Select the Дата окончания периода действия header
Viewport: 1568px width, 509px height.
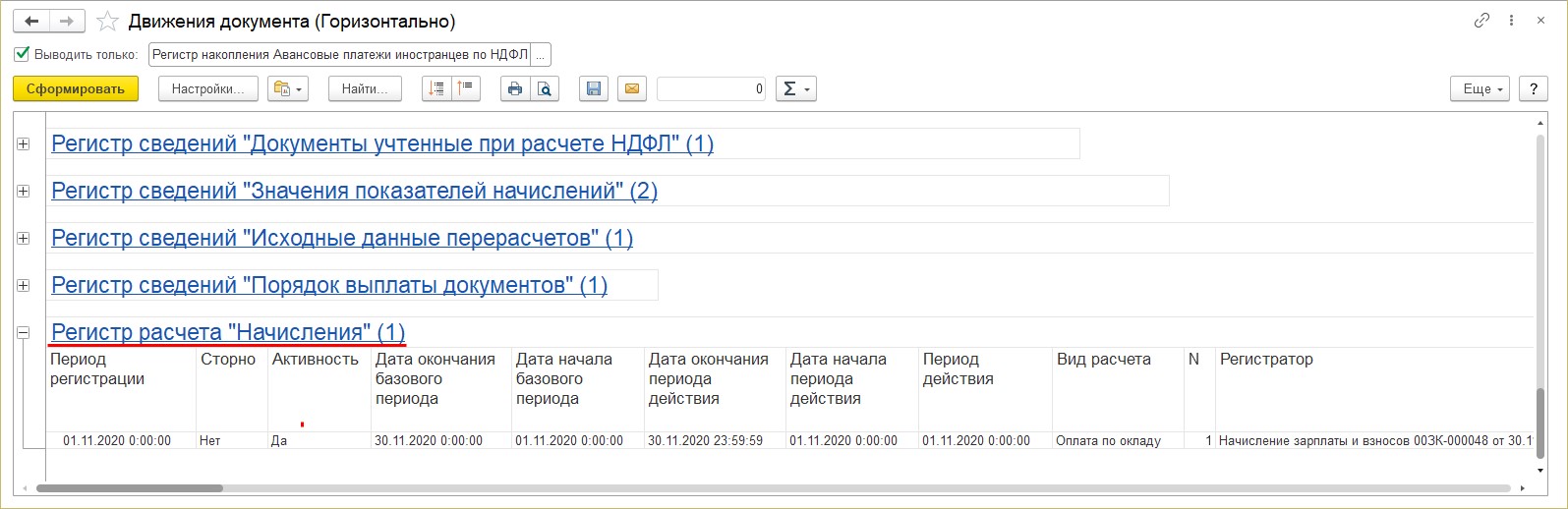tap(715, 389)
